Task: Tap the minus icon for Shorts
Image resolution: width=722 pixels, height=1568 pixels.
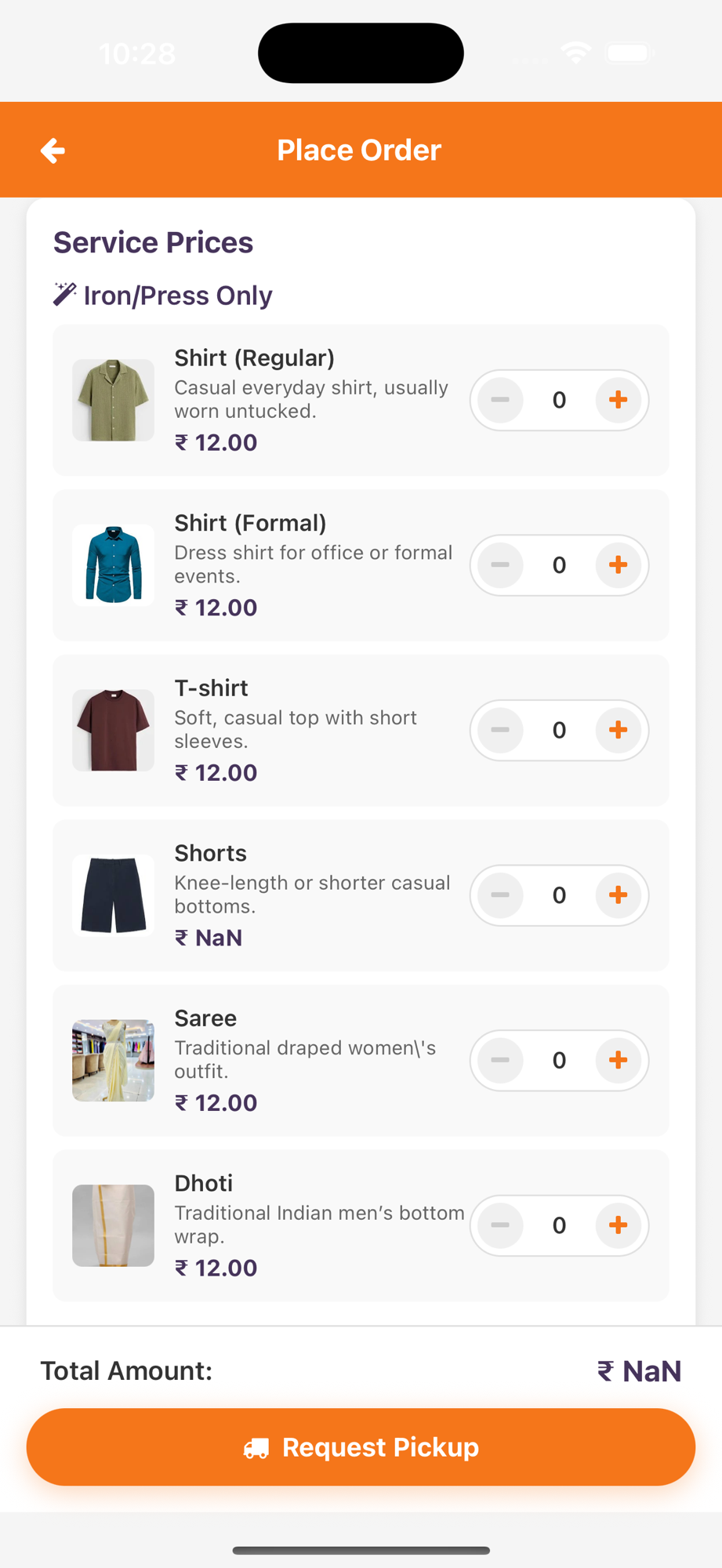Action: point(500,895)
